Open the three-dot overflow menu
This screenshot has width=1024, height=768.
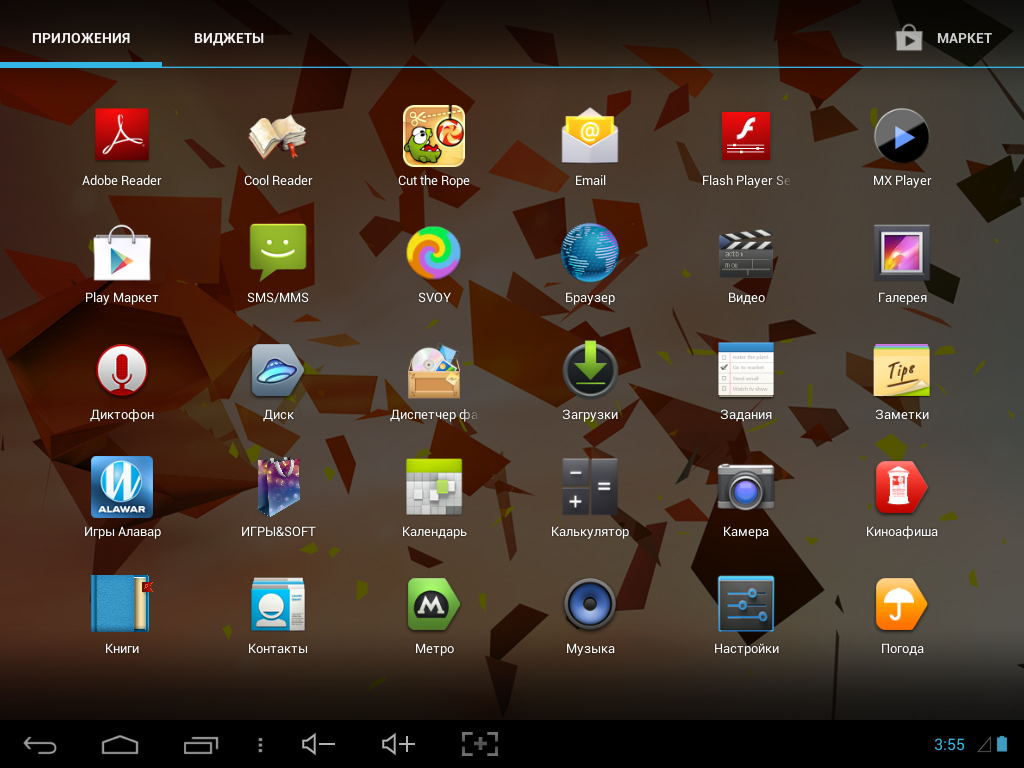(260, 744)
